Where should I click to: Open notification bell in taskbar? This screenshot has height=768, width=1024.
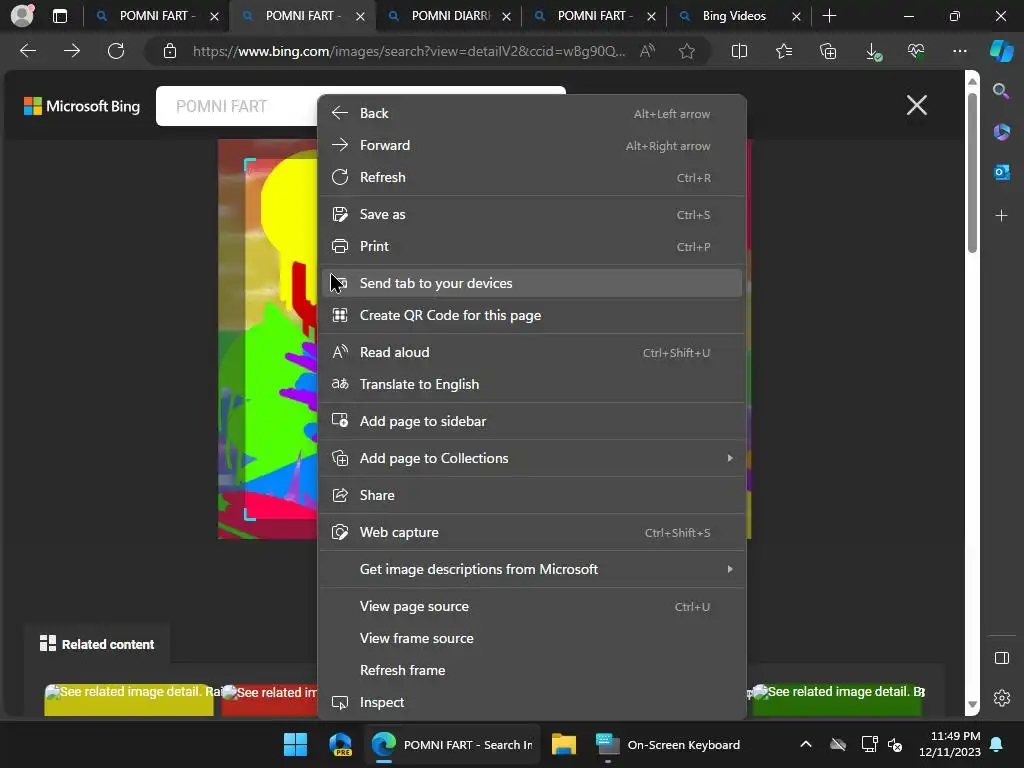[x=996, y=744]
